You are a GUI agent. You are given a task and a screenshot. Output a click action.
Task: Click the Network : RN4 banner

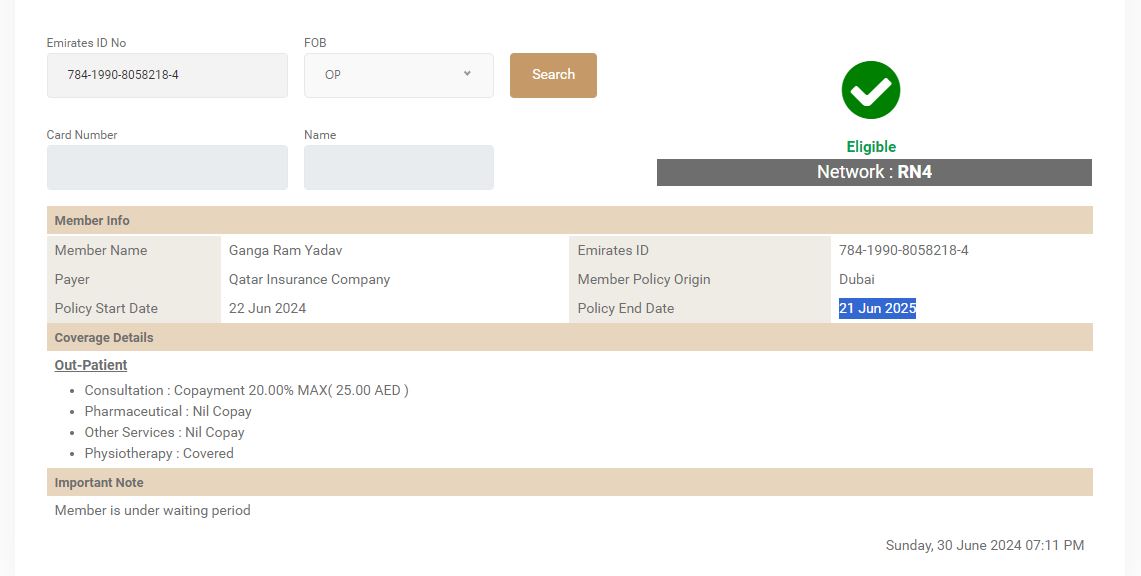click(873, 172)
